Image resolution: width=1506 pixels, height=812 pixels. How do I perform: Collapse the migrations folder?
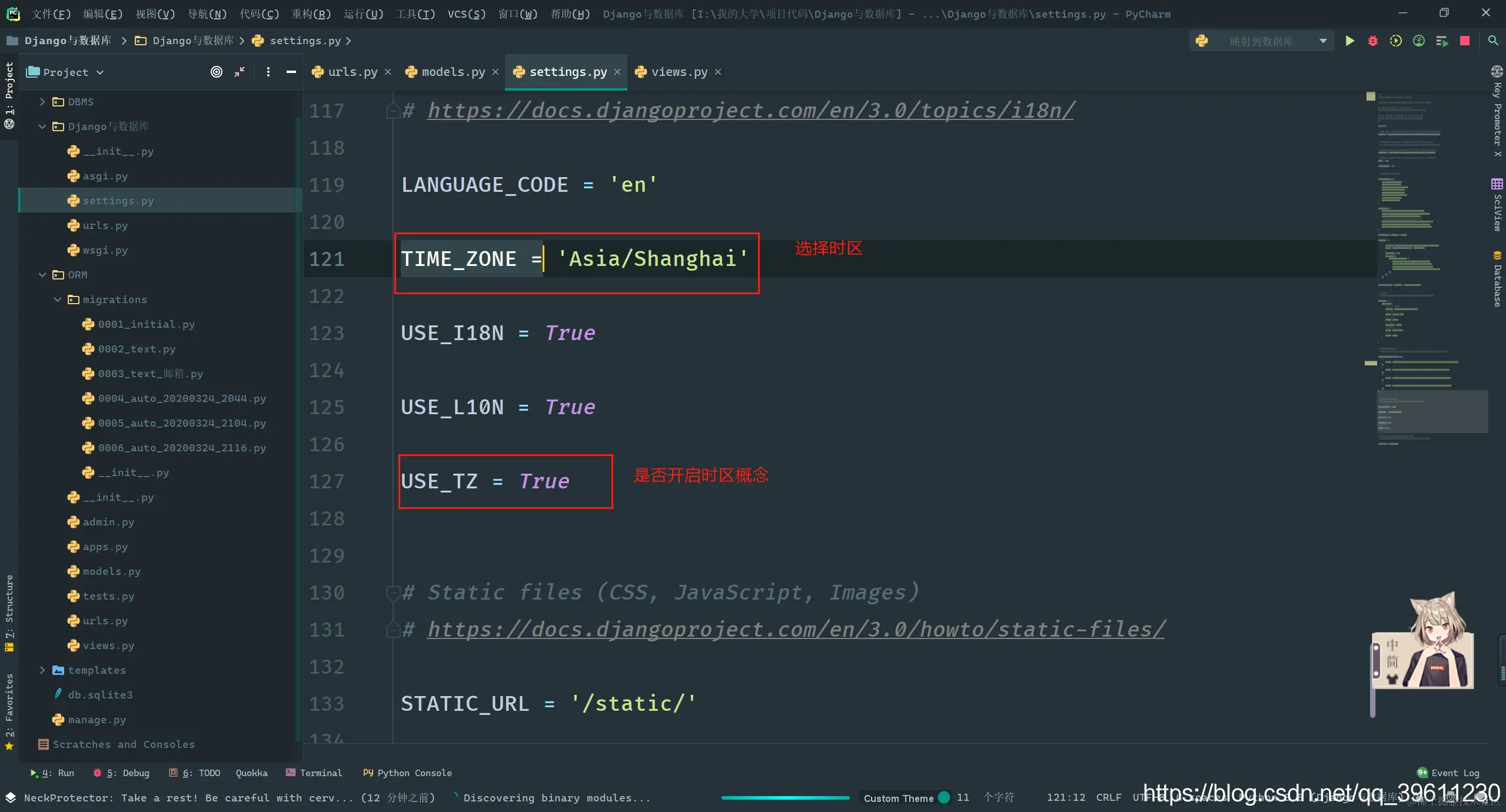point(58,299)
